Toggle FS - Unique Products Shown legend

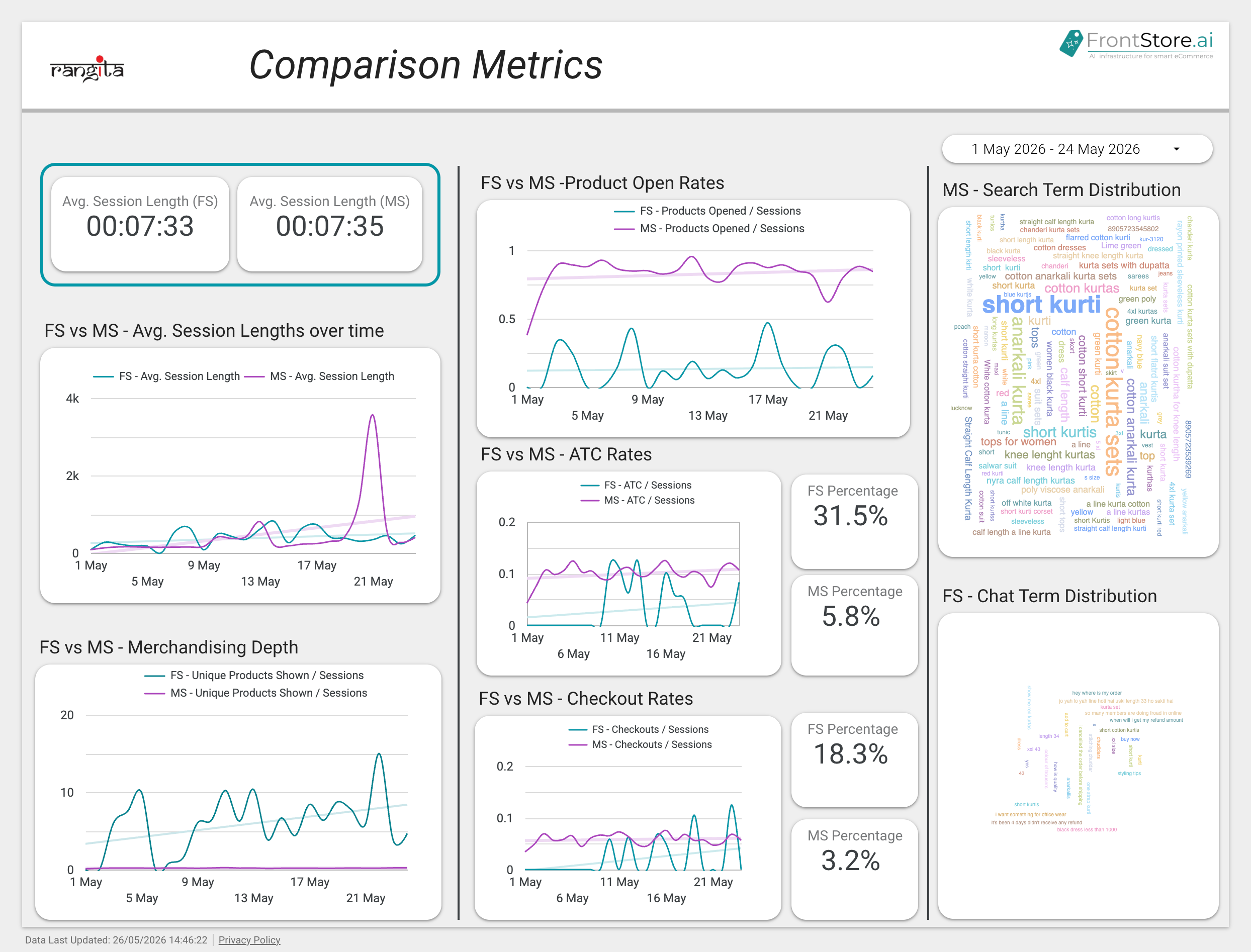coord(254,675)
